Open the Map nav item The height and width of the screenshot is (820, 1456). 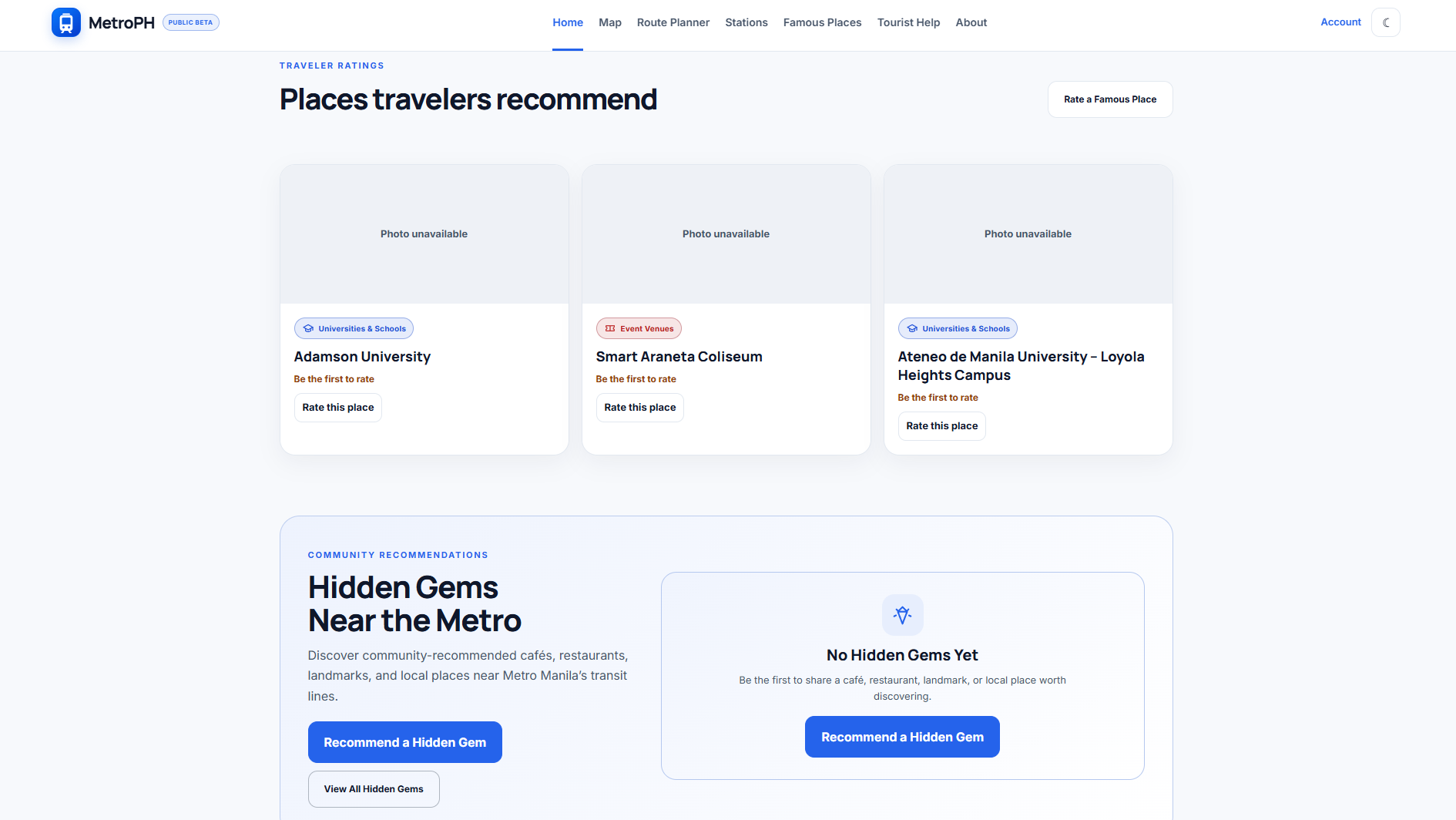pos(610,22)
